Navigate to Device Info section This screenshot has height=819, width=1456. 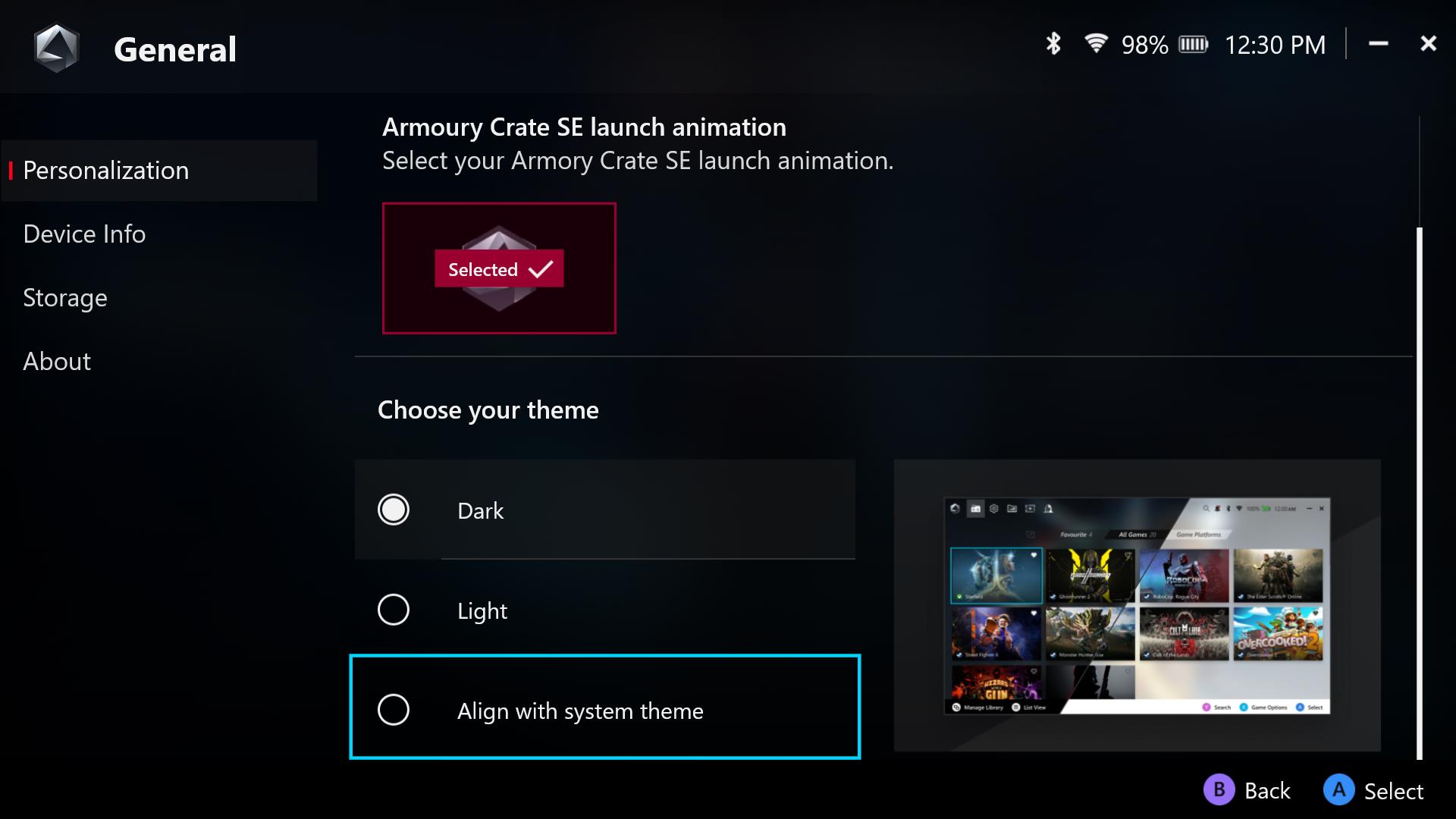(84, 233)
